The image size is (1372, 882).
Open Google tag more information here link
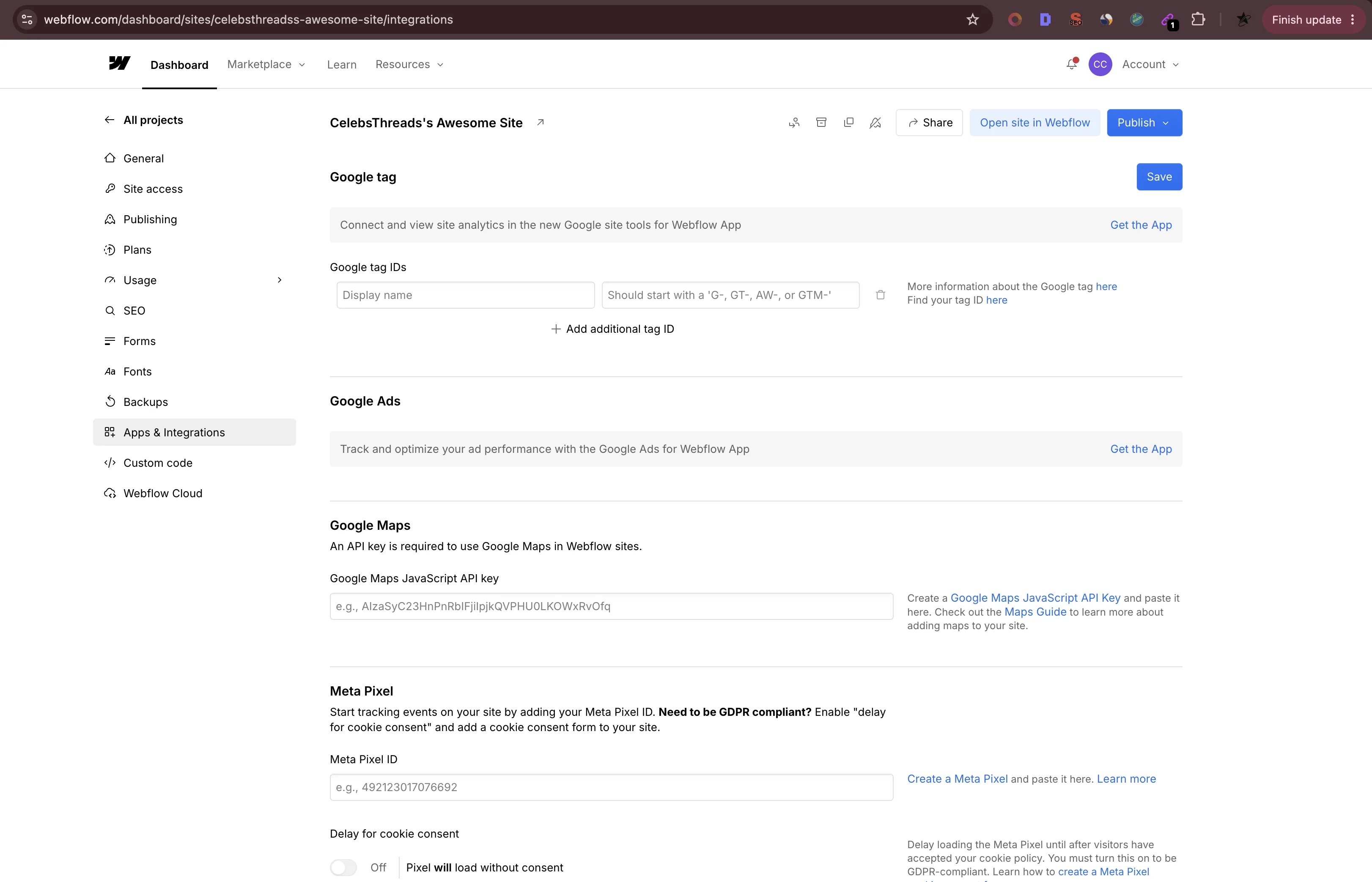1106,286
